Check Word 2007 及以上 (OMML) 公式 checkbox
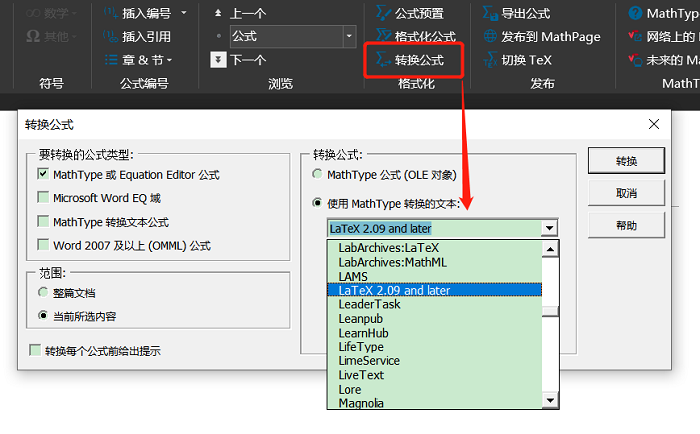 (x=43, y=245)
